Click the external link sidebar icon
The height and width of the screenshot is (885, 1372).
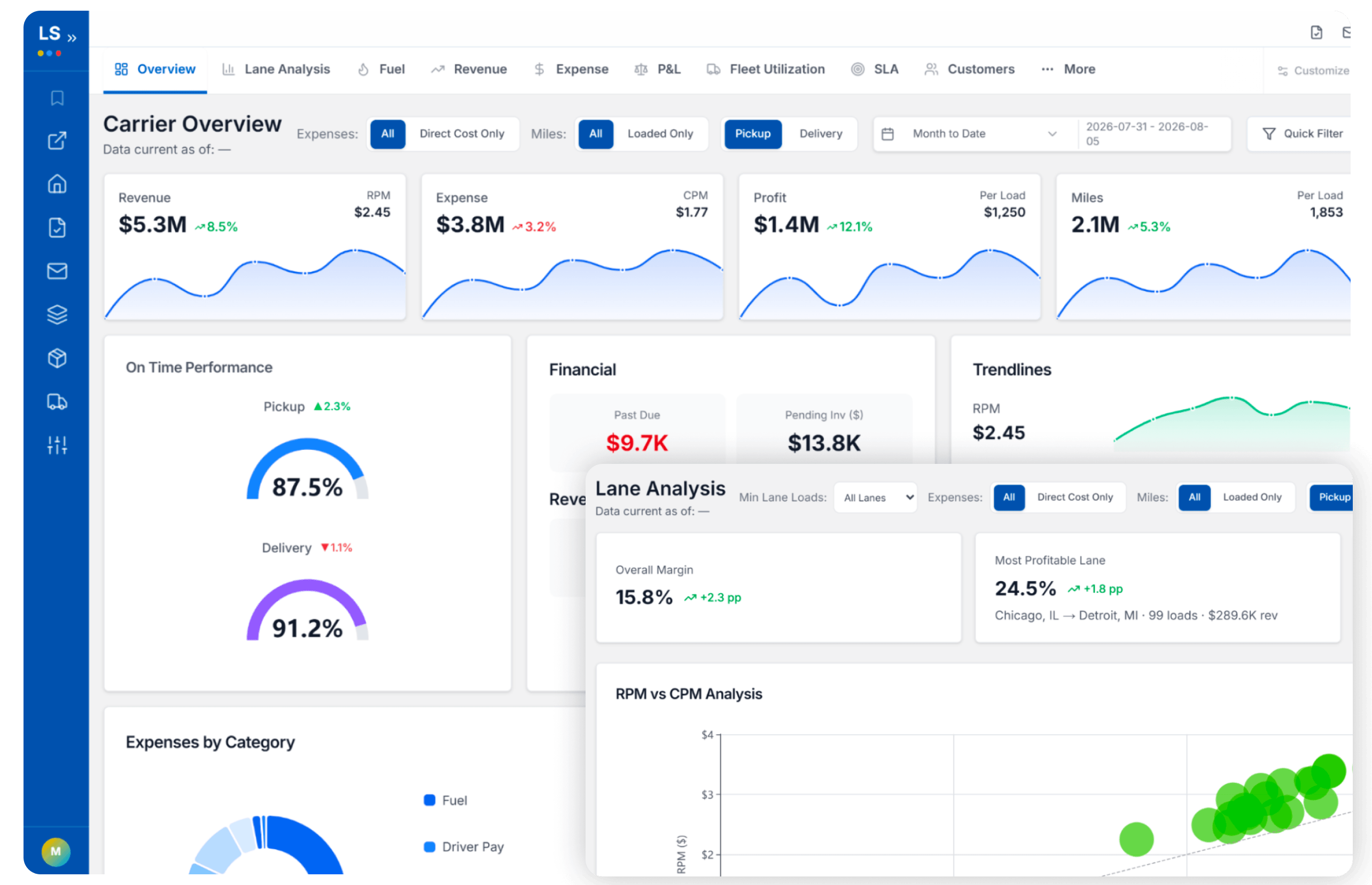pos(57,141)
